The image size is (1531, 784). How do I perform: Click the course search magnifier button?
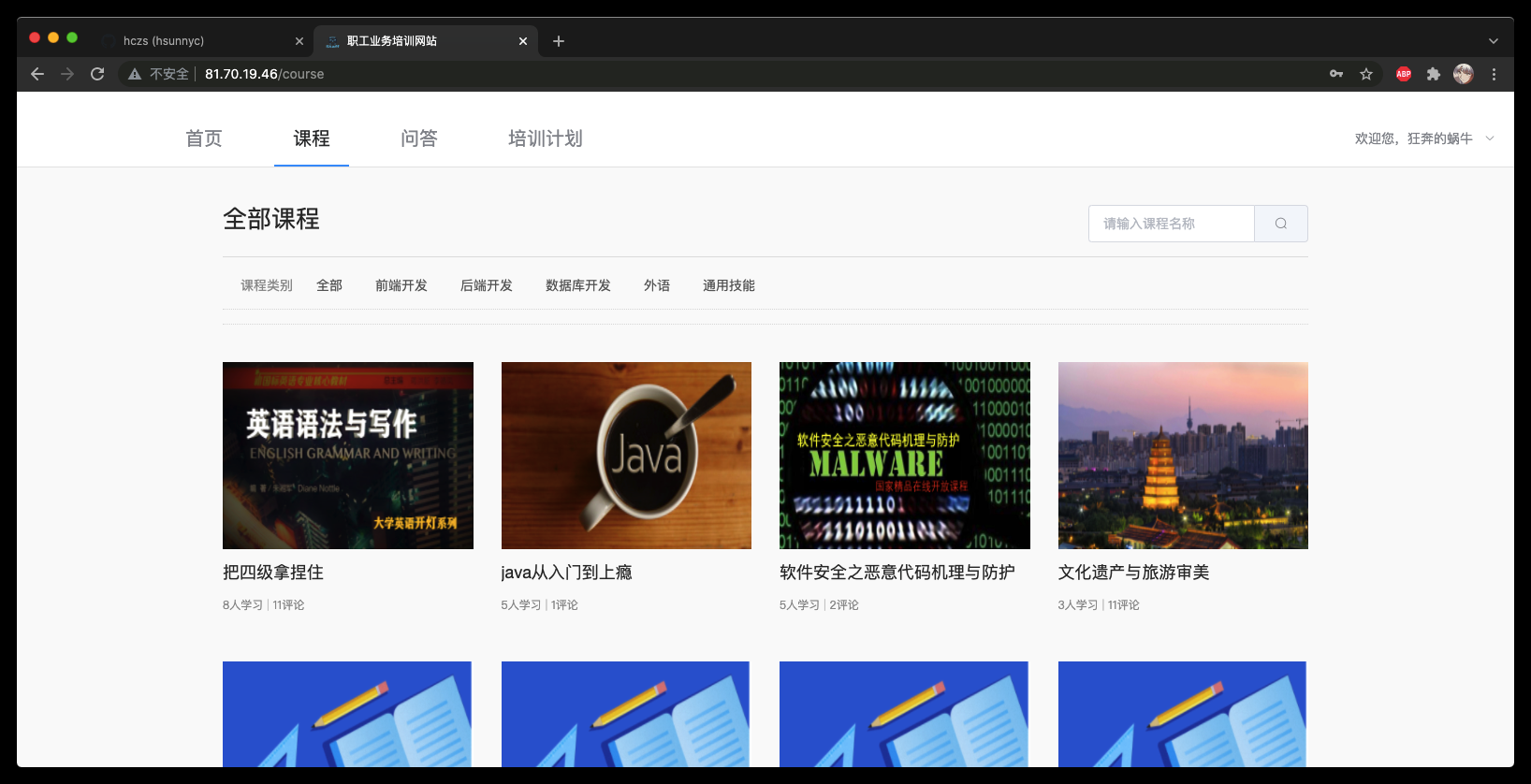1281,224
